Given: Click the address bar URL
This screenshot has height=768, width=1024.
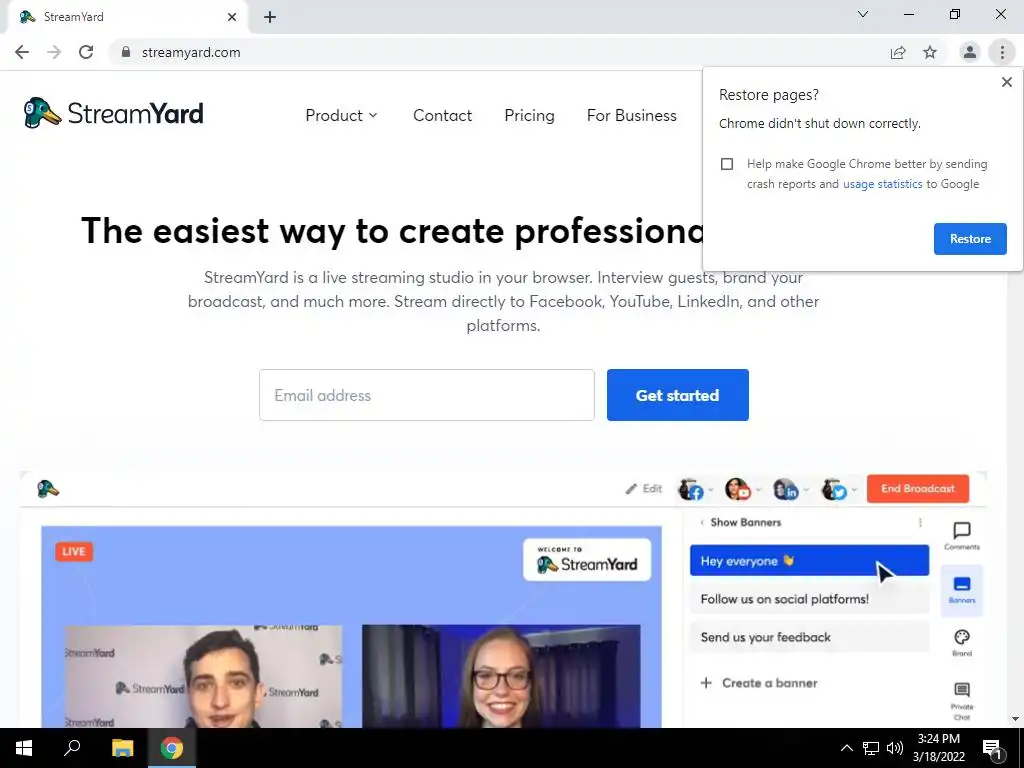Looking at the screenshot, I should coord(191,52).
